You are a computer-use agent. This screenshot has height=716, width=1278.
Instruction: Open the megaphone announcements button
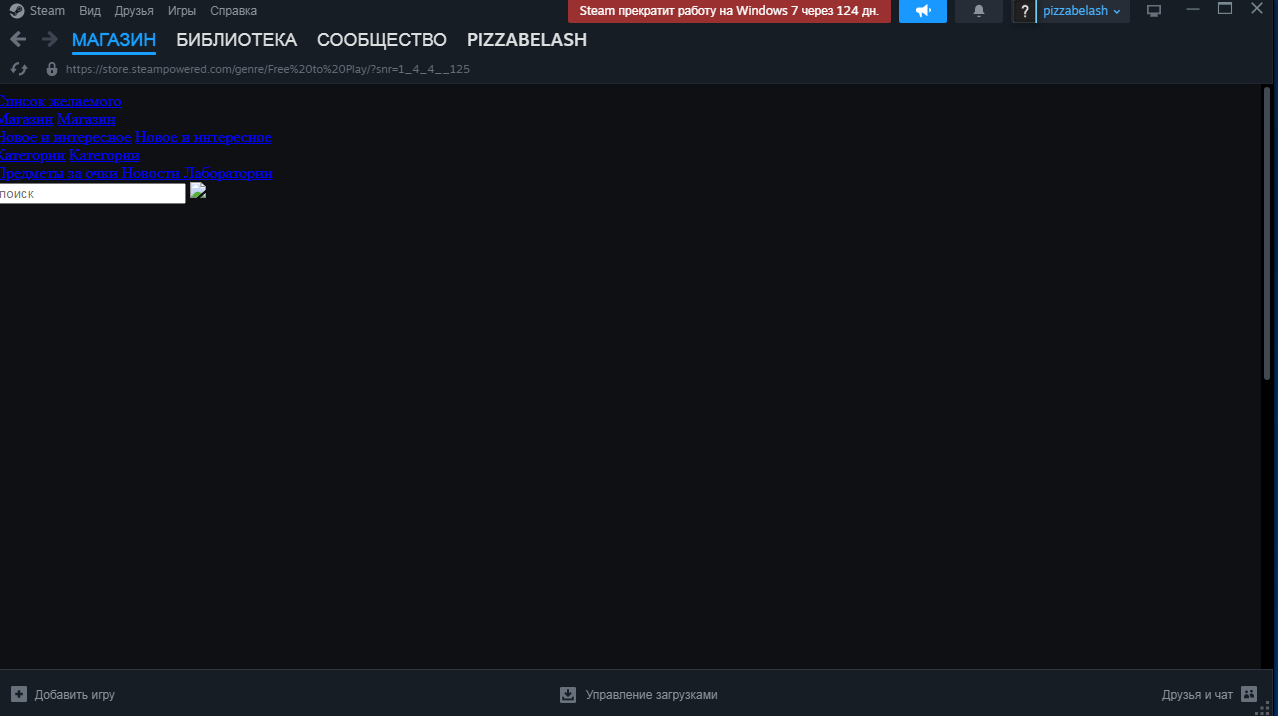pyautogui.click(x=922, y=11)
